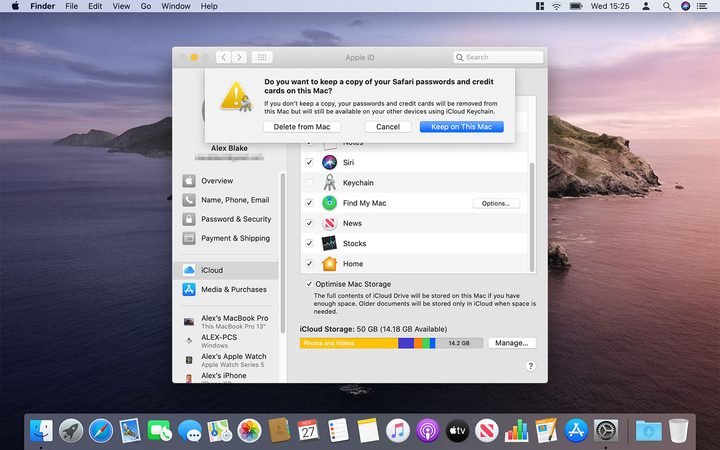Tick the Keychain checkbox

pos(309,182)
